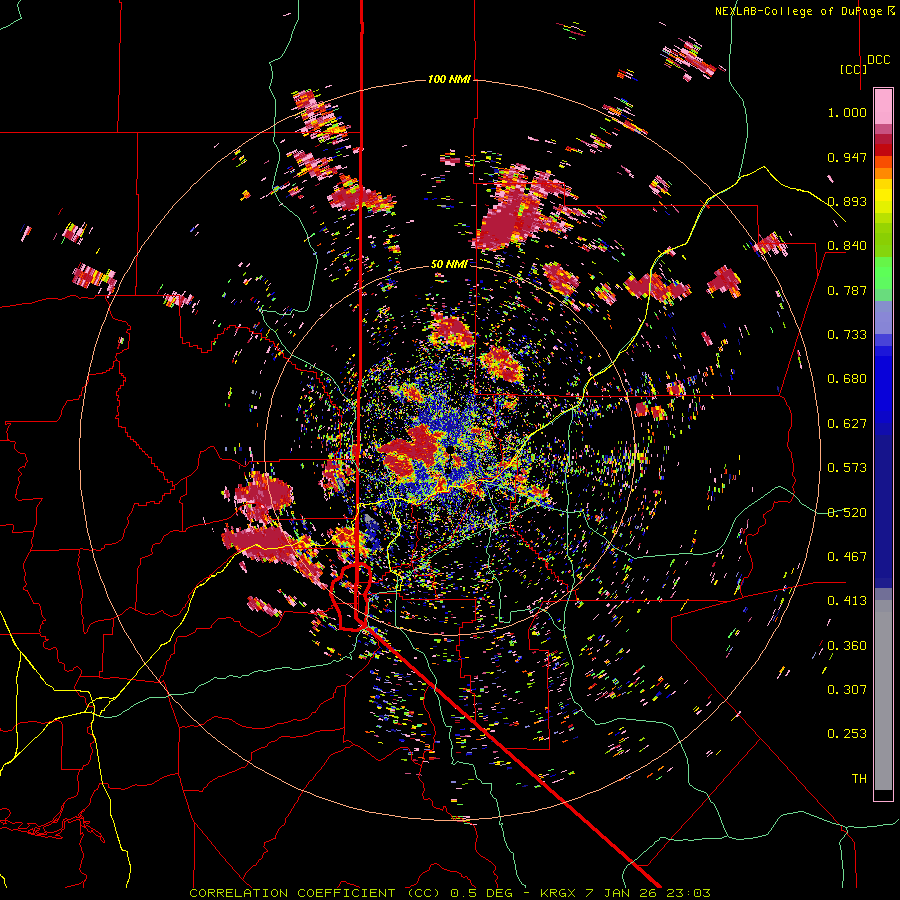The height and width of the screenshot is (900, 900).
Task: Click the TH label at the color bar bottom
Action: point(859,779)
